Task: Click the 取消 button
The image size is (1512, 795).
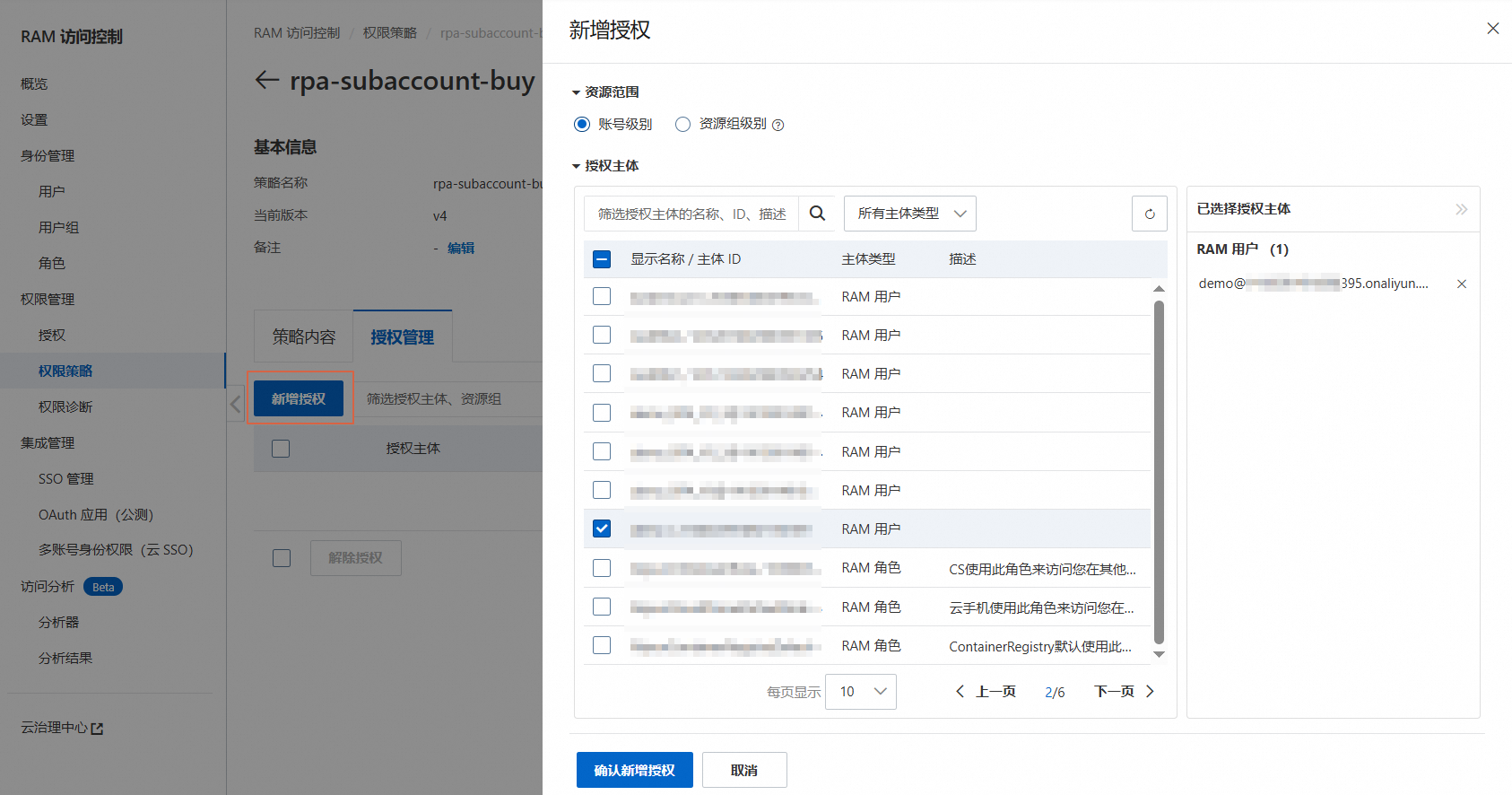Action: pyautogui.click(x=744, y=770)
